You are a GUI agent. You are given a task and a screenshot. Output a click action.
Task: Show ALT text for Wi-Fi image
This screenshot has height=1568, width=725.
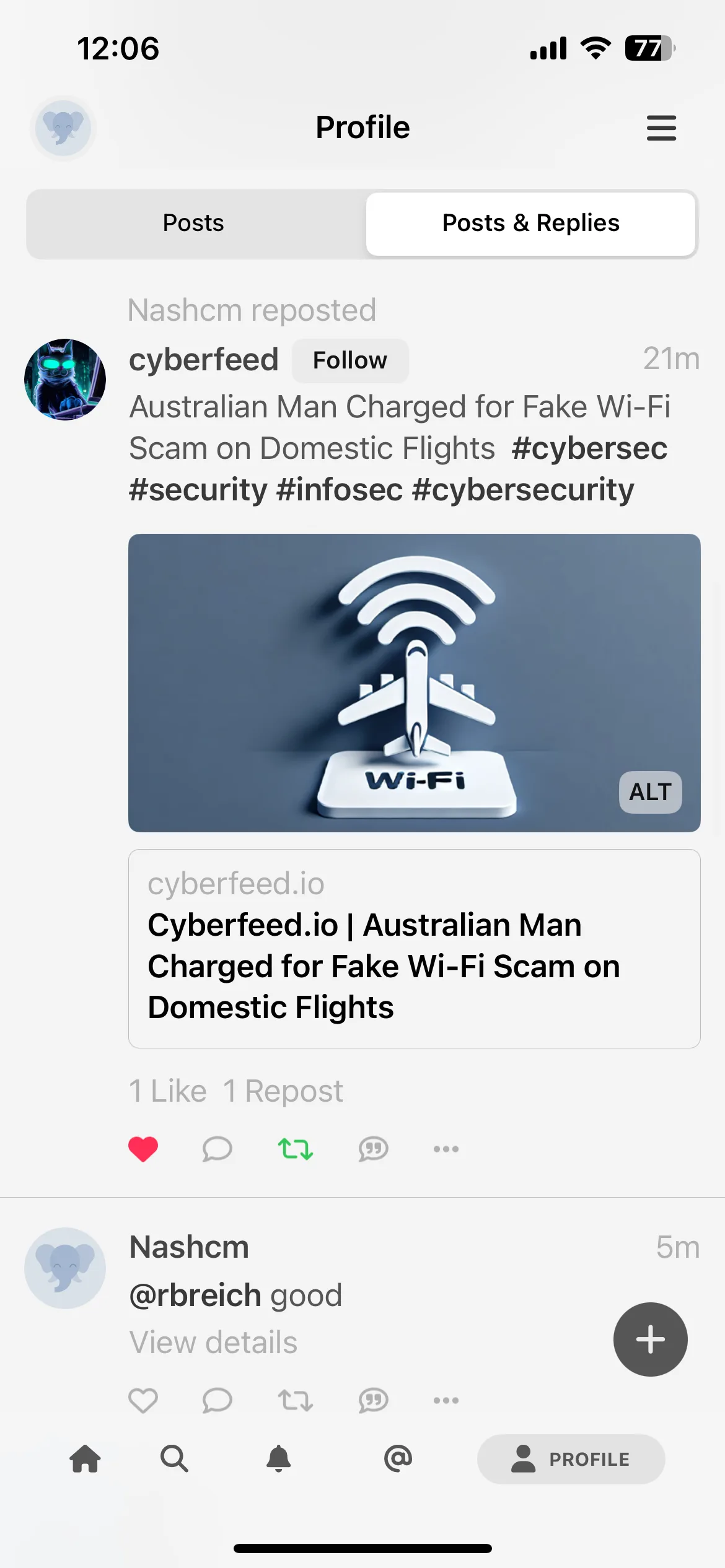651,792
